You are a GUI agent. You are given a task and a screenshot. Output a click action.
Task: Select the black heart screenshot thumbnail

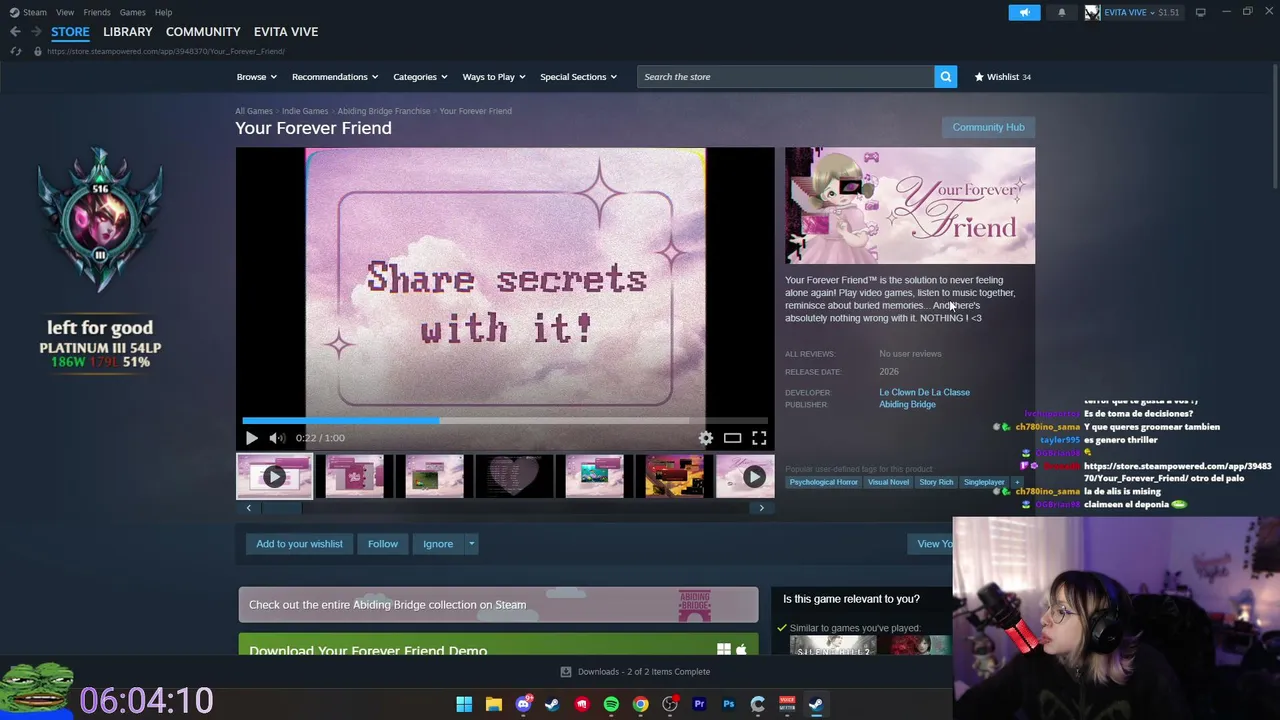[514, 477]
